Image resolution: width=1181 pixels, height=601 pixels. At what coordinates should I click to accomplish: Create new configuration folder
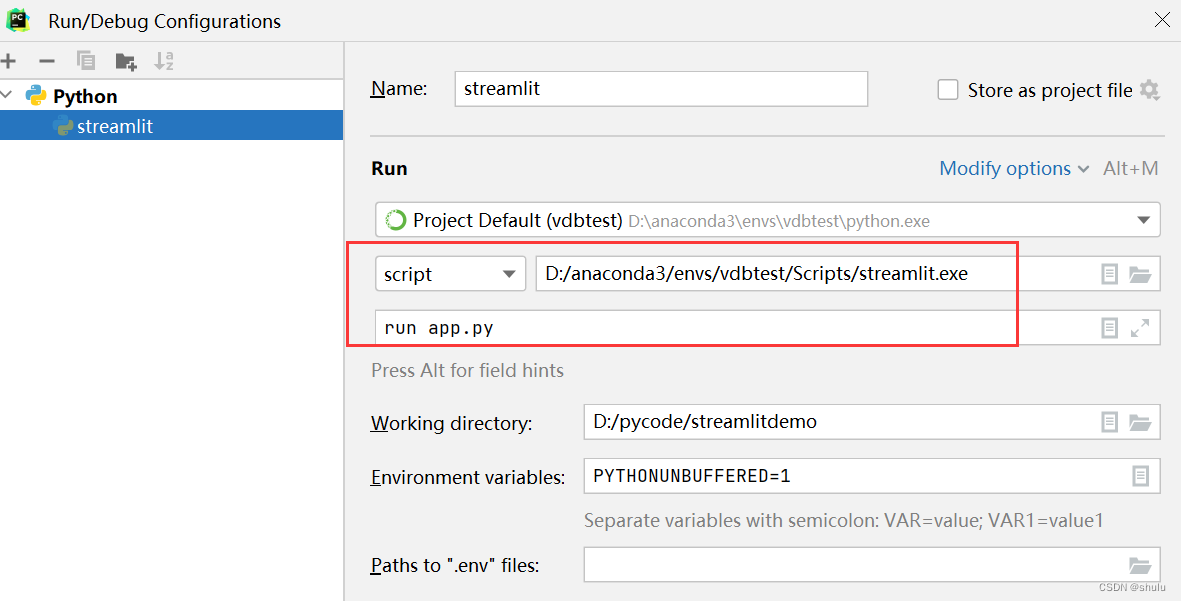[126, 61]
